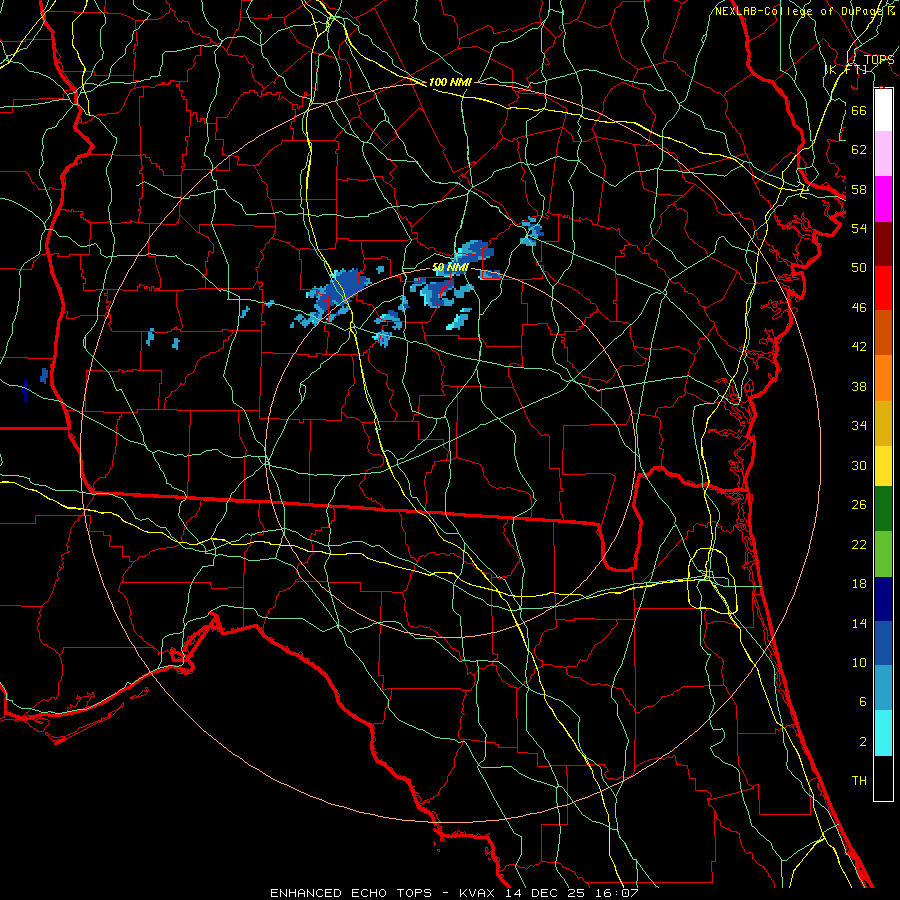Select the medium blue legend swatch
This screenshot has height=900, width=900.
[883, 643]
